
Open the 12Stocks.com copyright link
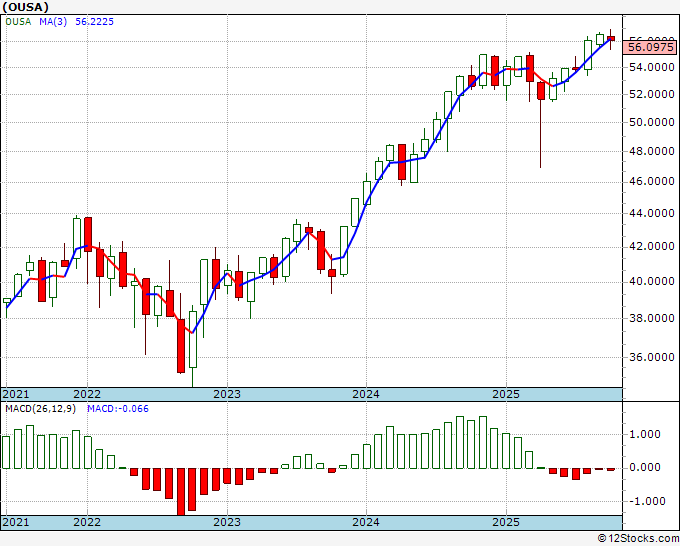tap(638, 538)
